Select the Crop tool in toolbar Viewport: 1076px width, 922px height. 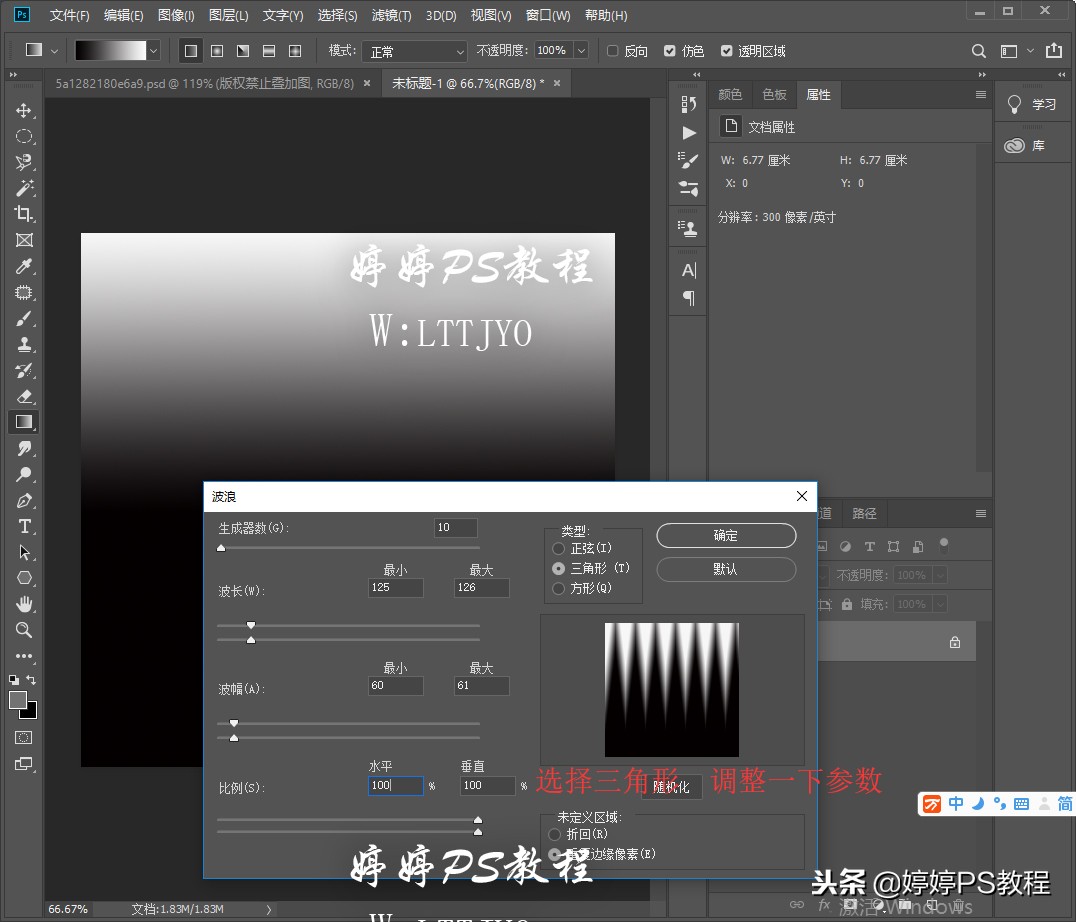point(24,214)
